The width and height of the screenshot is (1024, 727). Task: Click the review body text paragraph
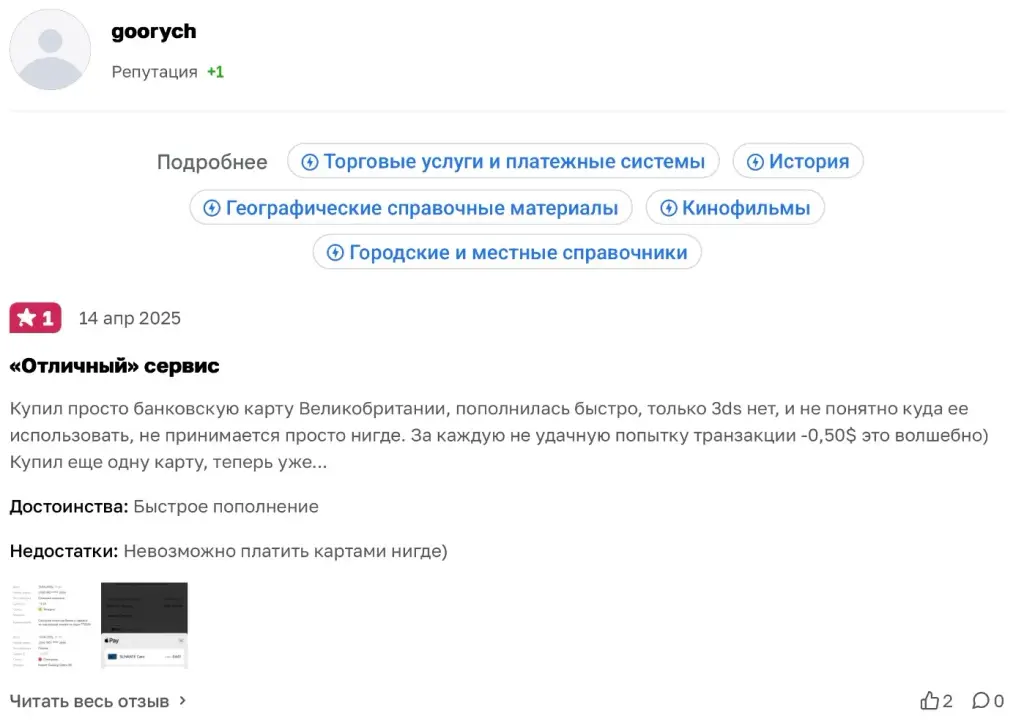[499, 435]
